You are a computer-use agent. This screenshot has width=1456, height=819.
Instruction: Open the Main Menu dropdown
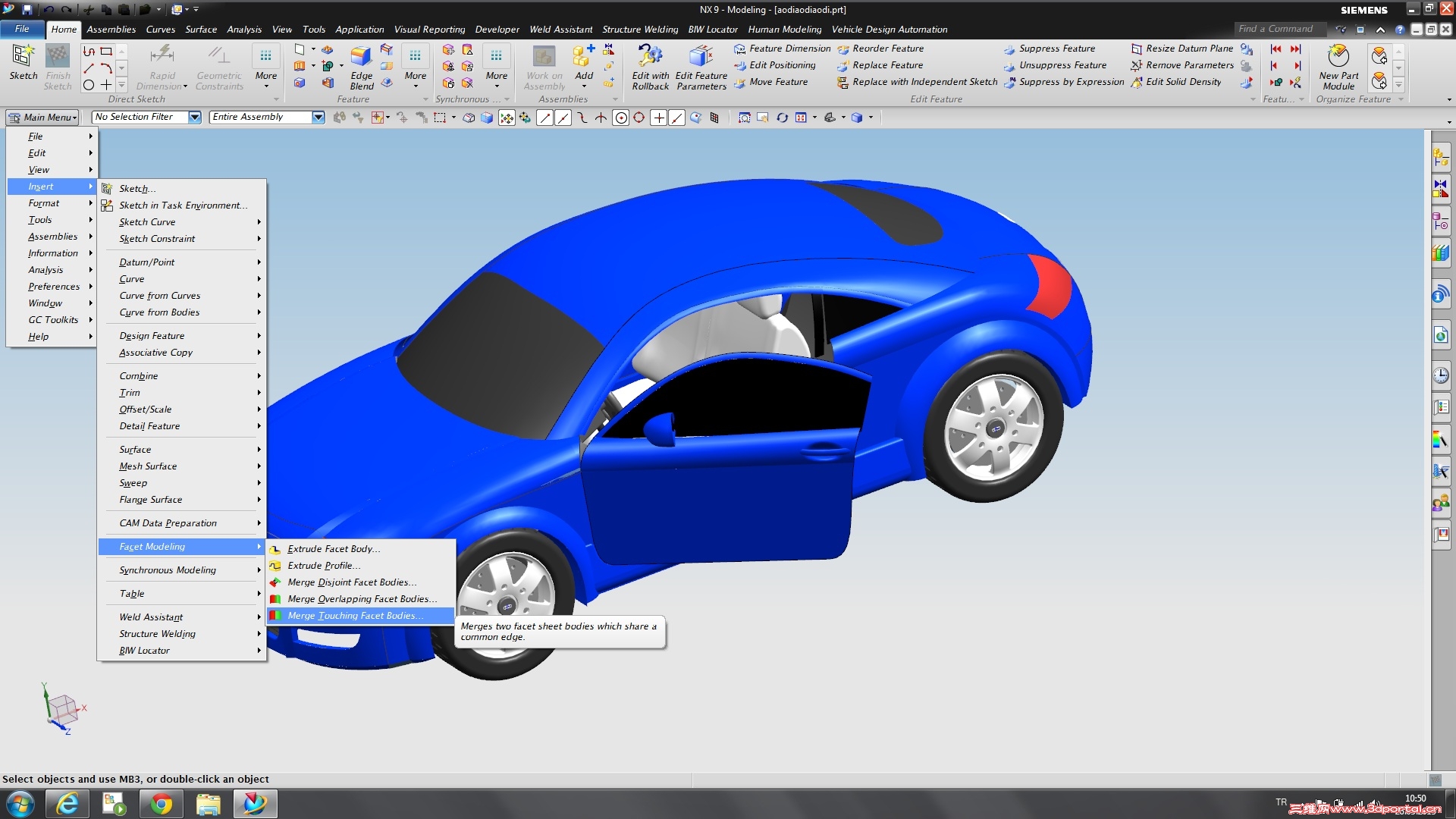tap(43, 117)
